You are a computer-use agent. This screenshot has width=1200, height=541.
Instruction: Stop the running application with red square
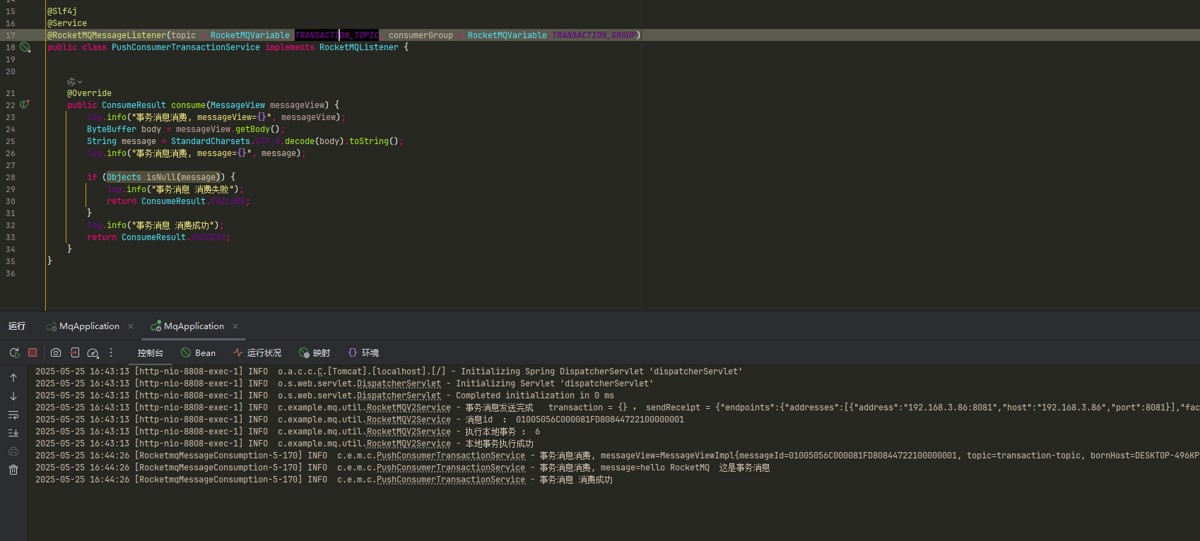32,353
